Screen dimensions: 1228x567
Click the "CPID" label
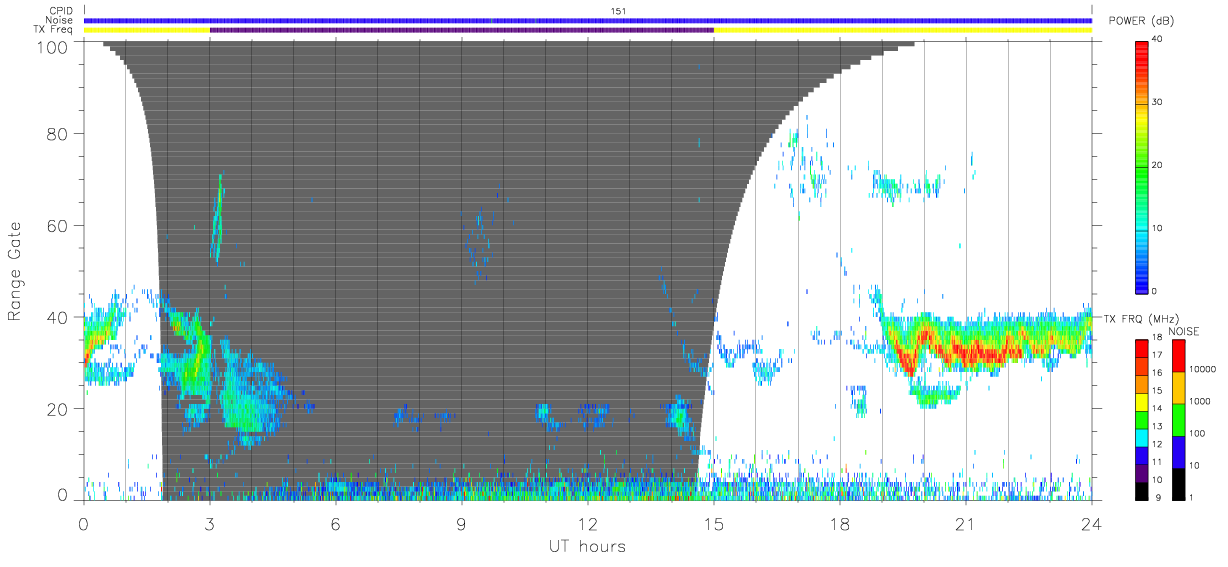click(x=61, y=11)
